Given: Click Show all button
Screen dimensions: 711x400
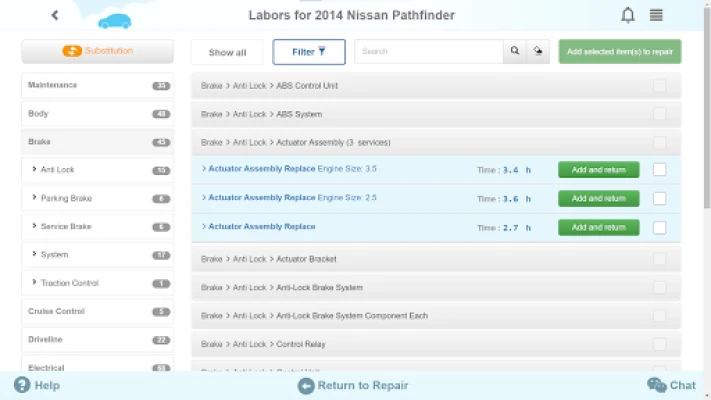Looking at the screenshot, I should (227, 52).
